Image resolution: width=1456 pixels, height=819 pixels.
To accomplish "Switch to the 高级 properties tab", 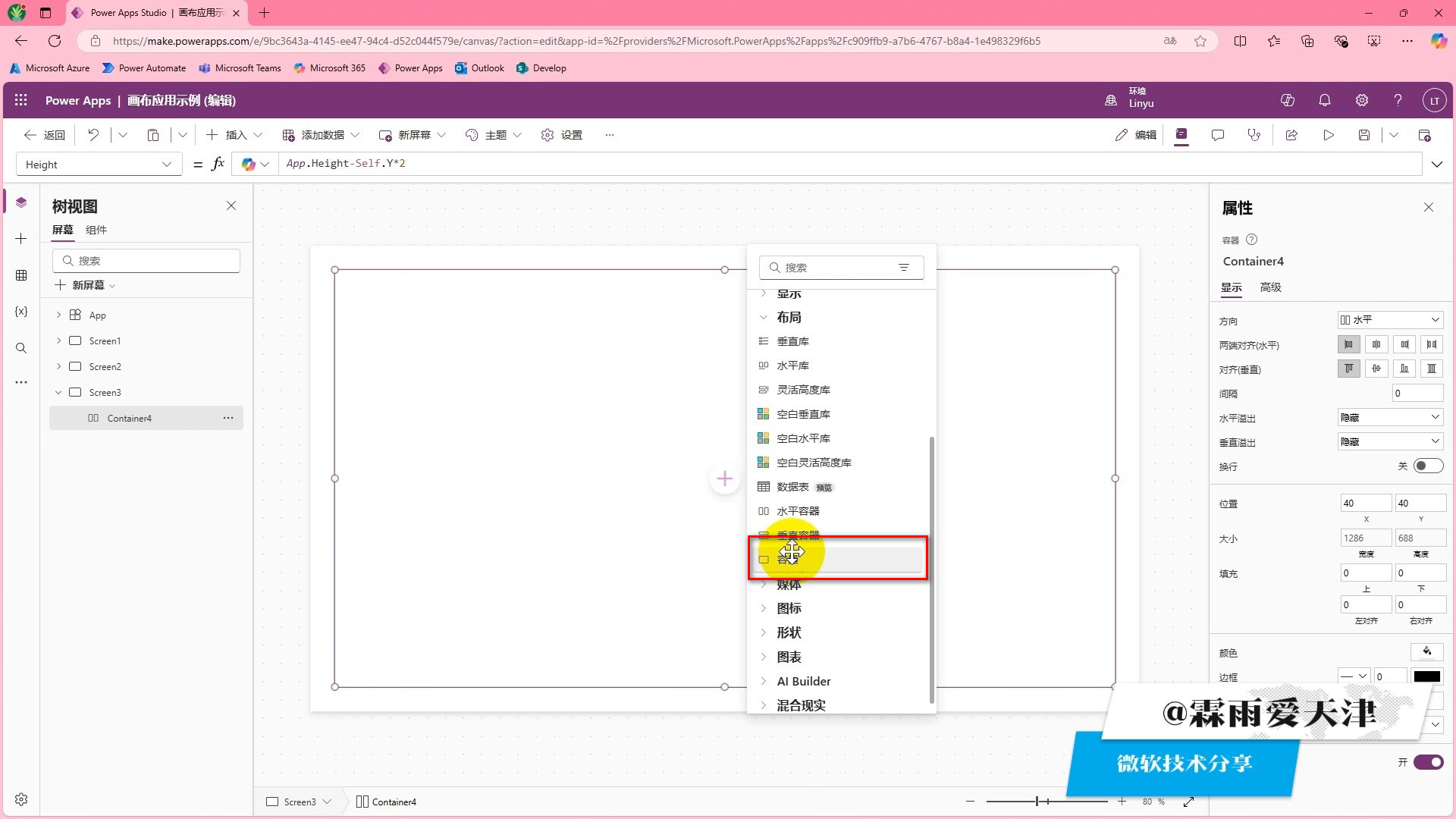I will [x=1270, y=287].
